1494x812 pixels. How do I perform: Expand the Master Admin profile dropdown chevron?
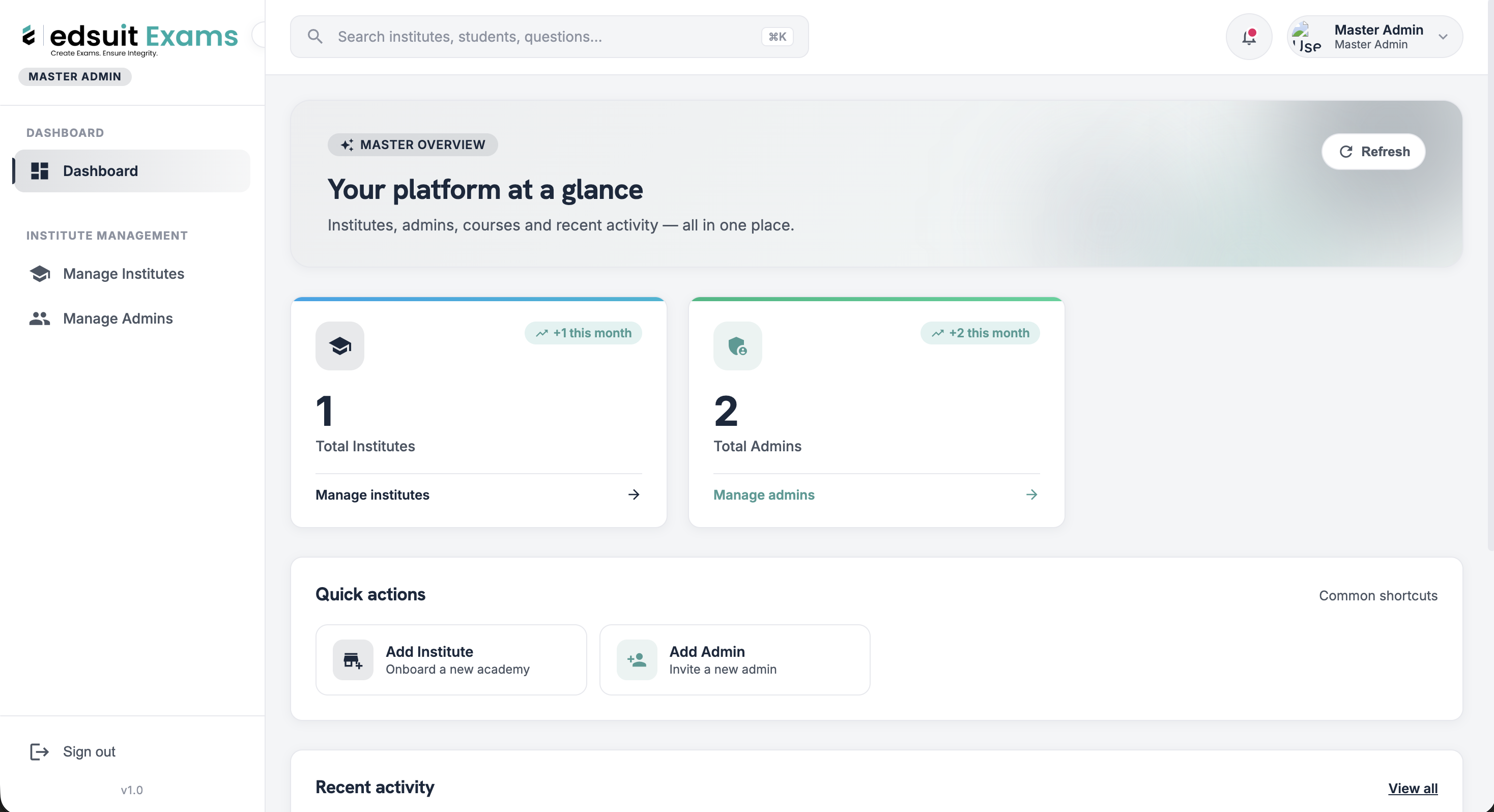point(1443,37)
